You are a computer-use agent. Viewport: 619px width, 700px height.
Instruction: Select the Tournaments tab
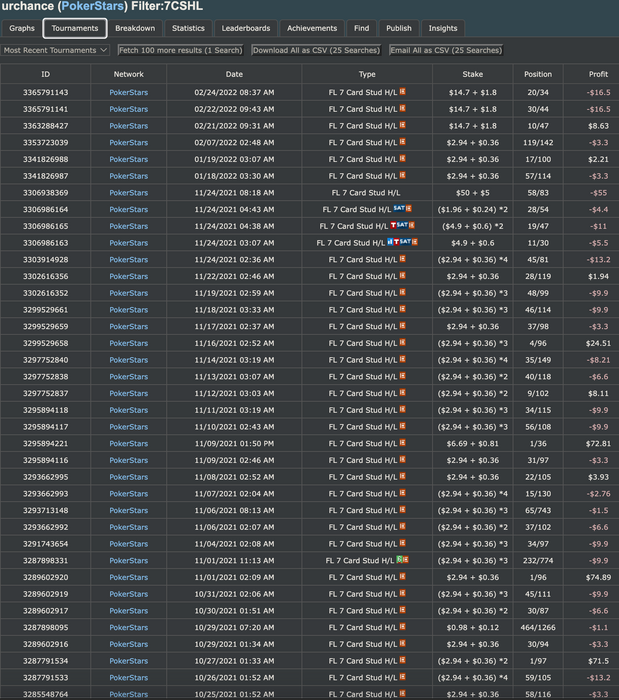pyautogui.click(x=75, y=28)
